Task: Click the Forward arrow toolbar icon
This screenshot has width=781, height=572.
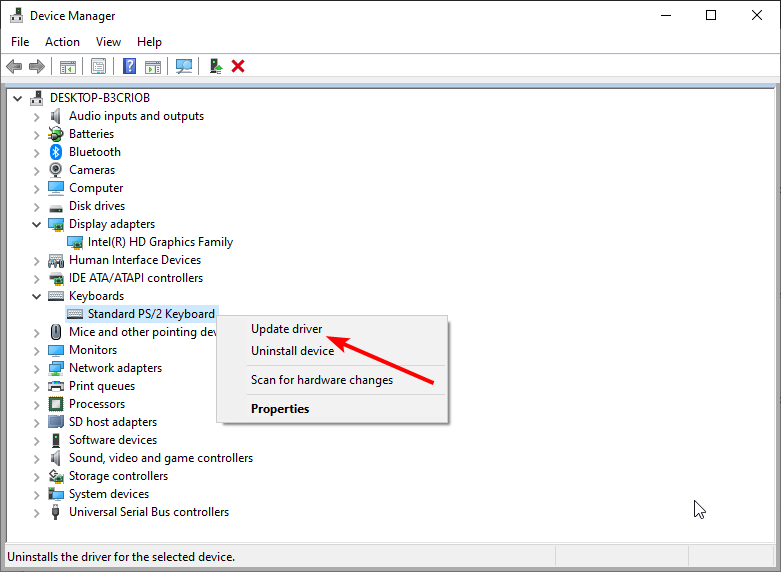Action: point(37,66)
